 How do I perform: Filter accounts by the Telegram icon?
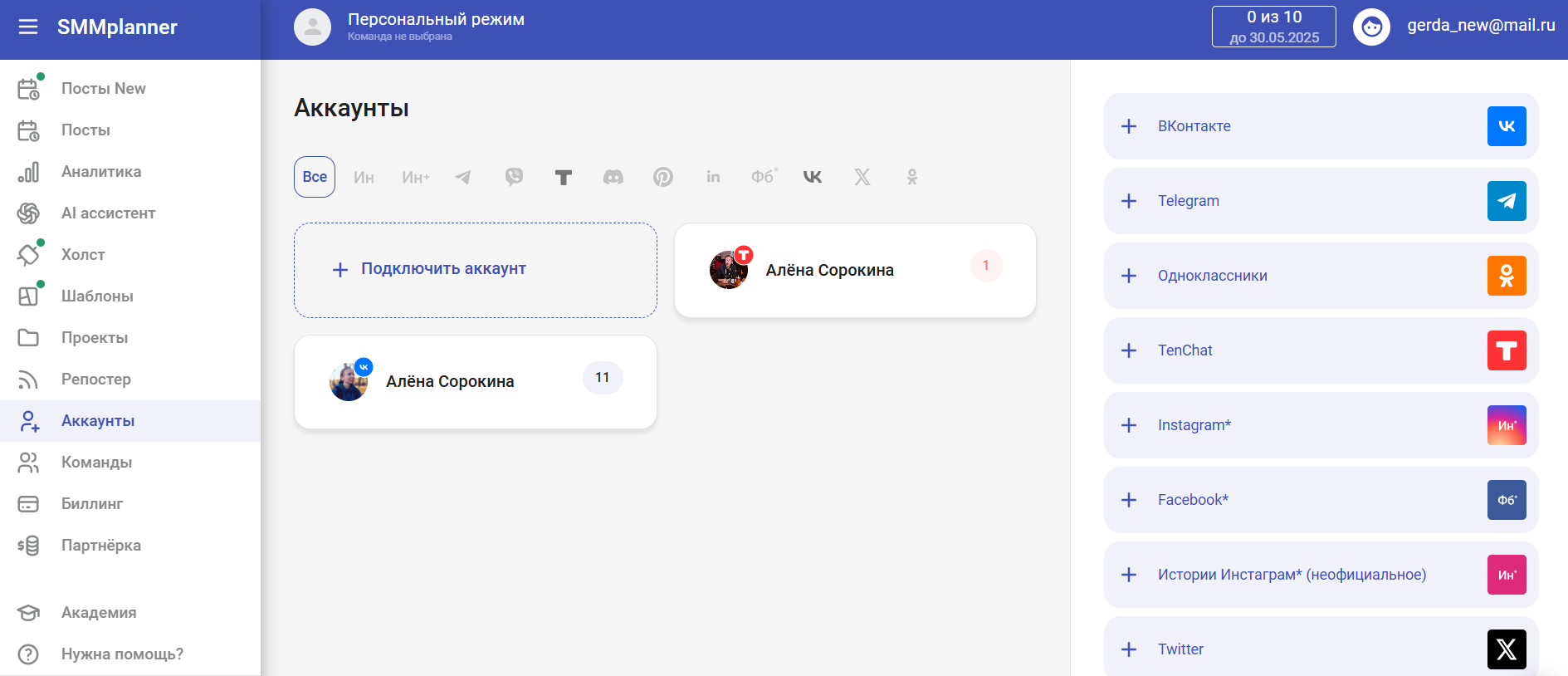point(463,177)
